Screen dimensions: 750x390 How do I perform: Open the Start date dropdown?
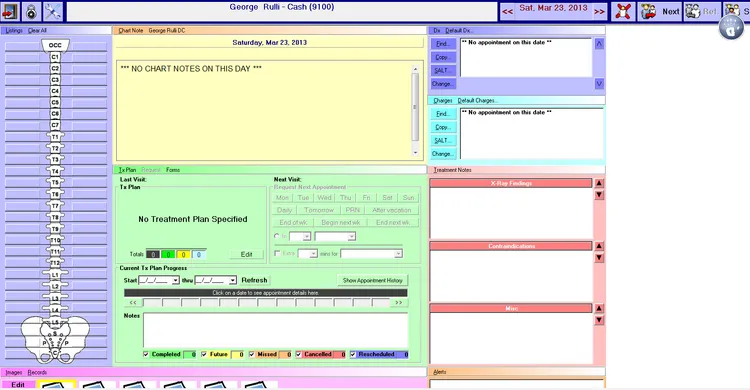[175, 280]
